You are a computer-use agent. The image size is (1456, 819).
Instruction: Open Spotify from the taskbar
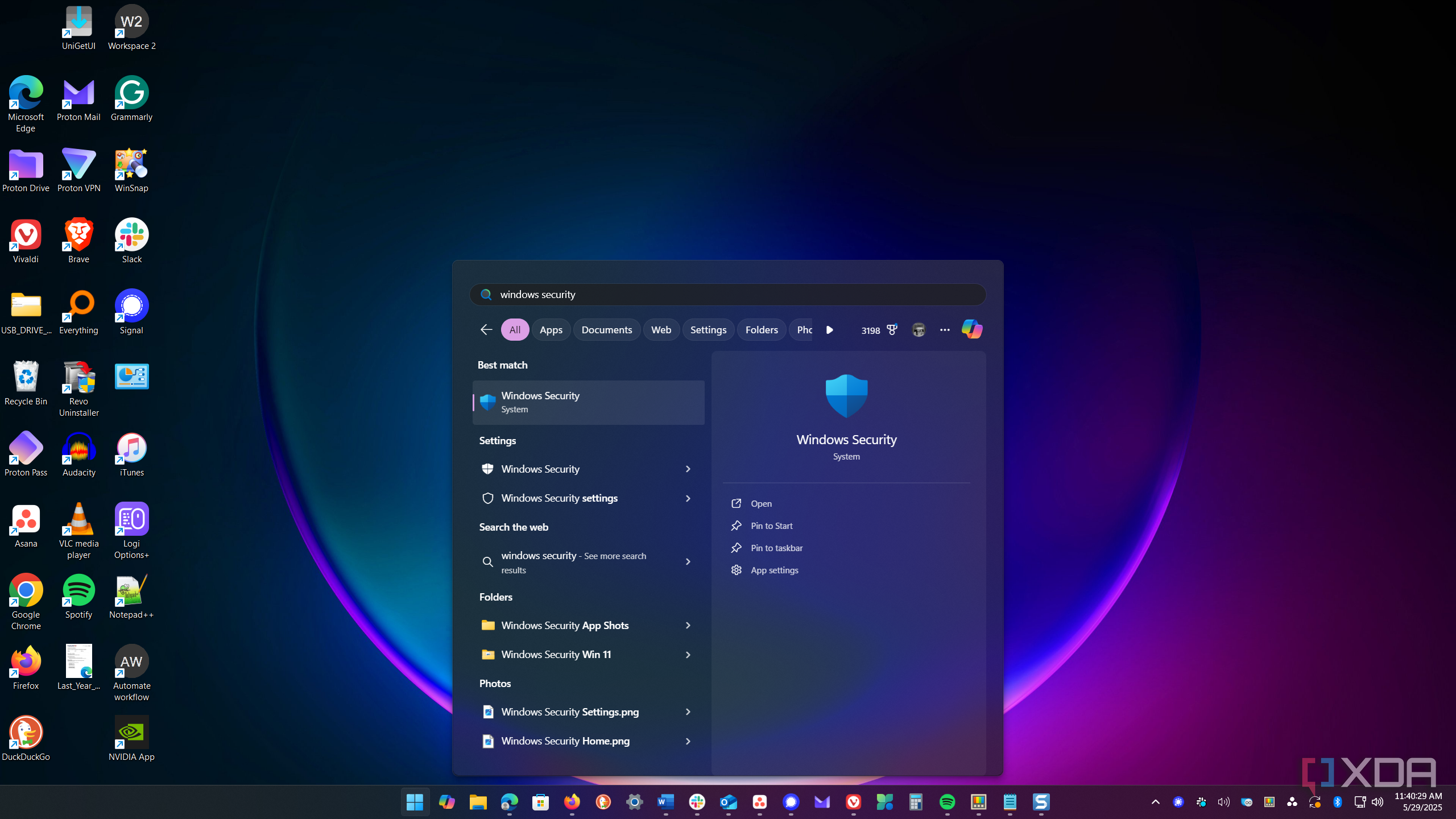click(947, 802)
